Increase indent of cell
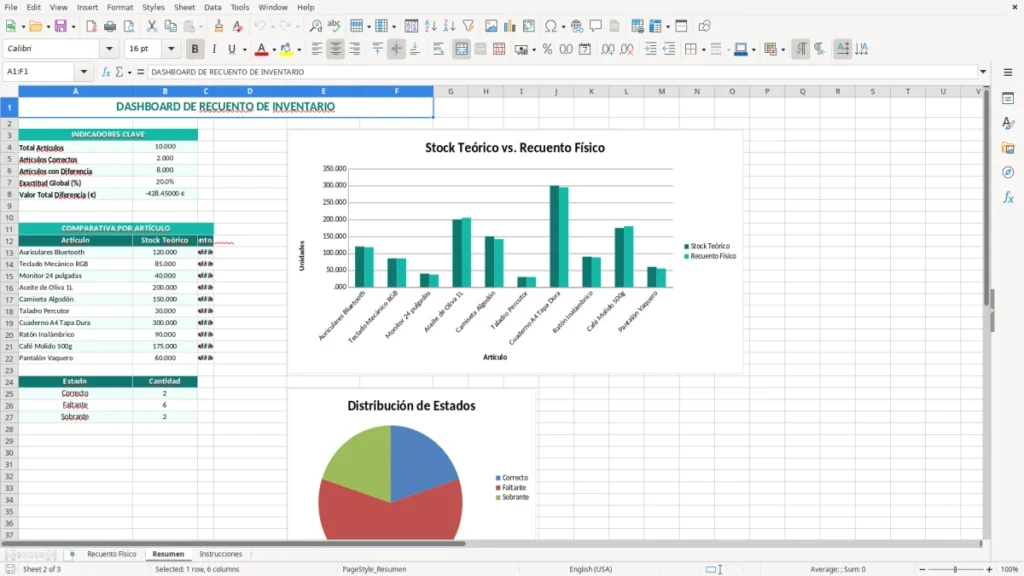The height and width of the screenshot is (576, 1024). 650,49
